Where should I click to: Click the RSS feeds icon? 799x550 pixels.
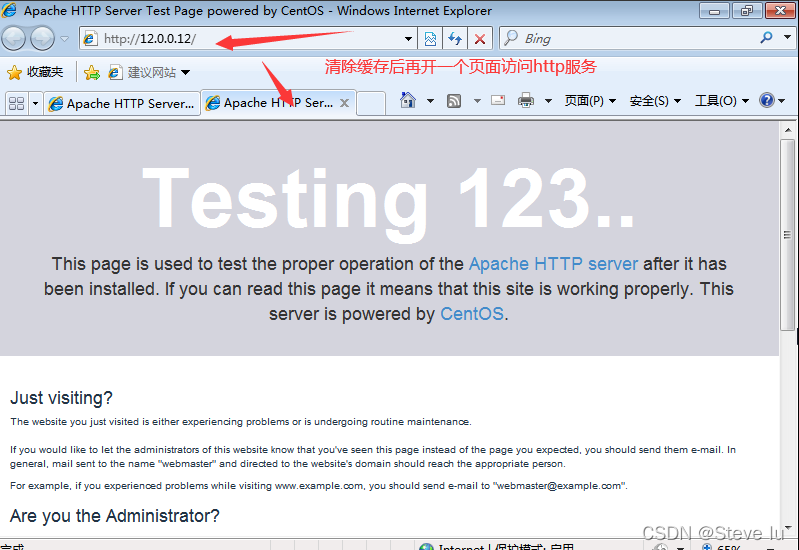coord(454,101)
